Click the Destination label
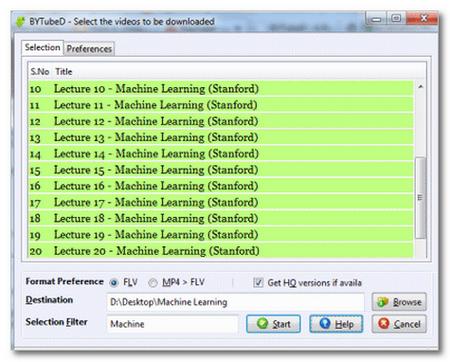The width and height of the screenshot is (450, 362). click(49, 300)
